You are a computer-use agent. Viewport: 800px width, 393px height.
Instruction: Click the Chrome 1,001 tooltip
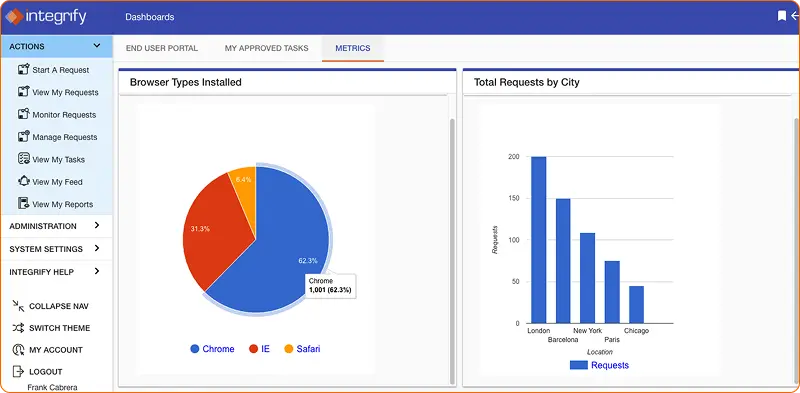(x=330, y=285)
